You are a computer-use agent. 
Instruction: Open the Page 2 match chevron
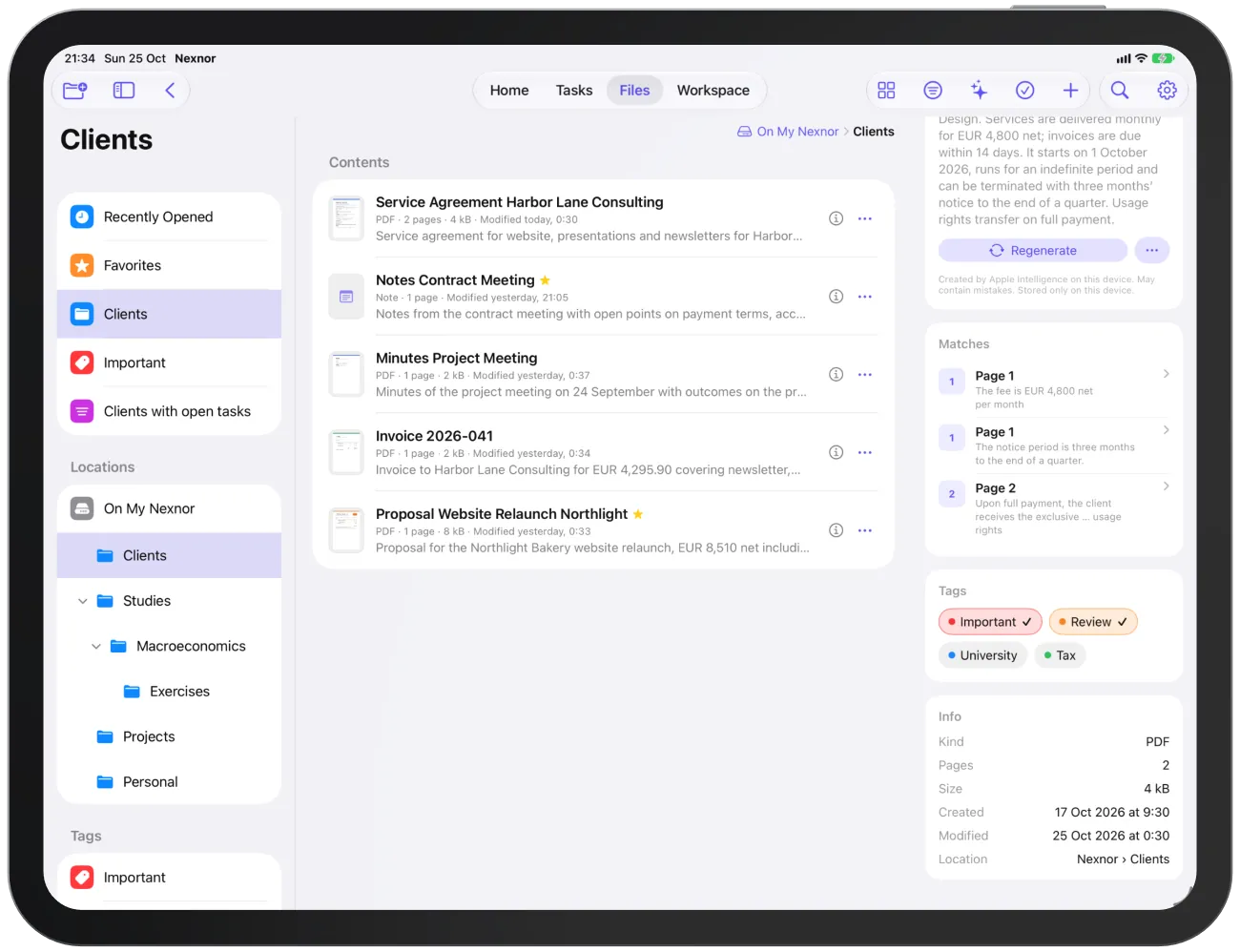[1166, 486]
